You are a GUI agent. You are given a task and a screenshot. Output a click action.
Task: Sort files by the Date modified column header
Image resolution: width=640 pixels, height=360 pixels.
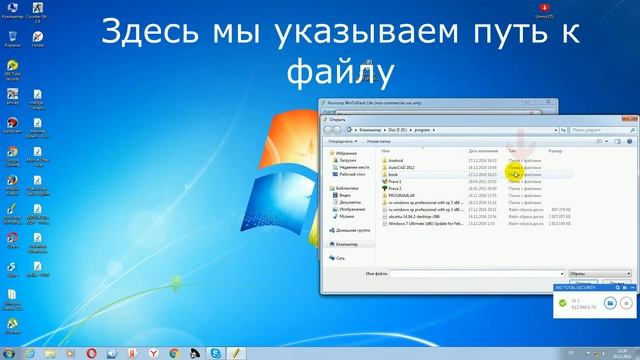(483, 151)
